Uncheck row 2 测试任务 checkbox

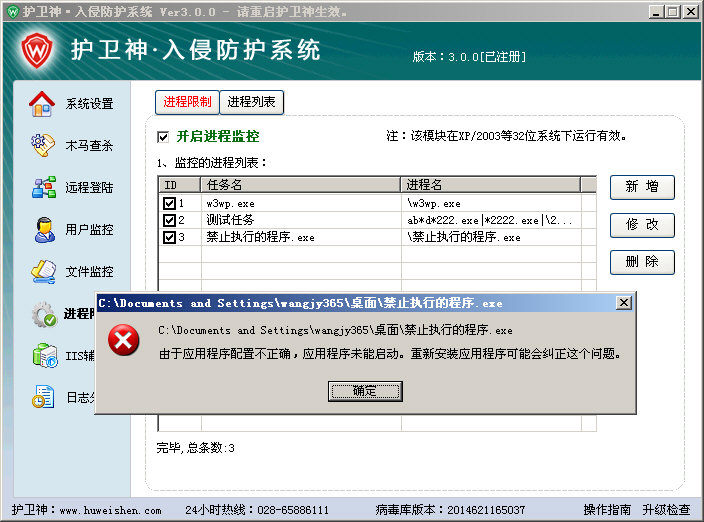pos(169,220)
